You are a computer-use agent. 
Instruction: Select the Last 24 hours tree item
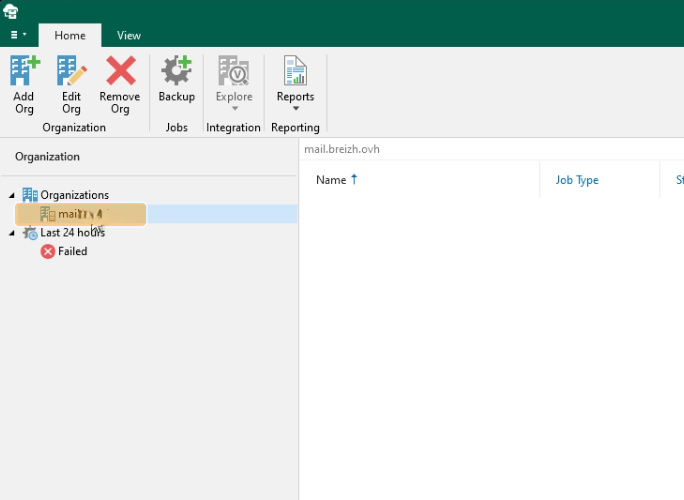pyautogui.click(x=72, y=233)
